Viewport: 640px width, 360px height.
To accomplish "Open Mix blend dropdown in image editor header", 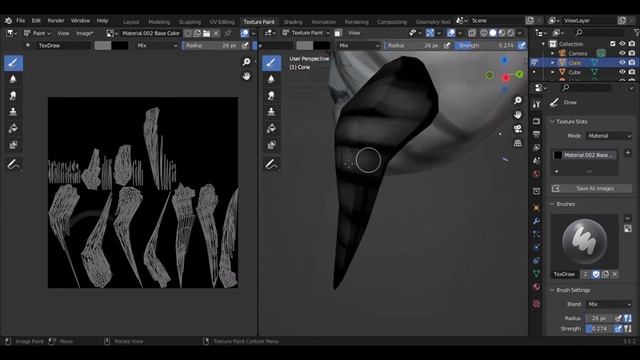I will (157, 45).
